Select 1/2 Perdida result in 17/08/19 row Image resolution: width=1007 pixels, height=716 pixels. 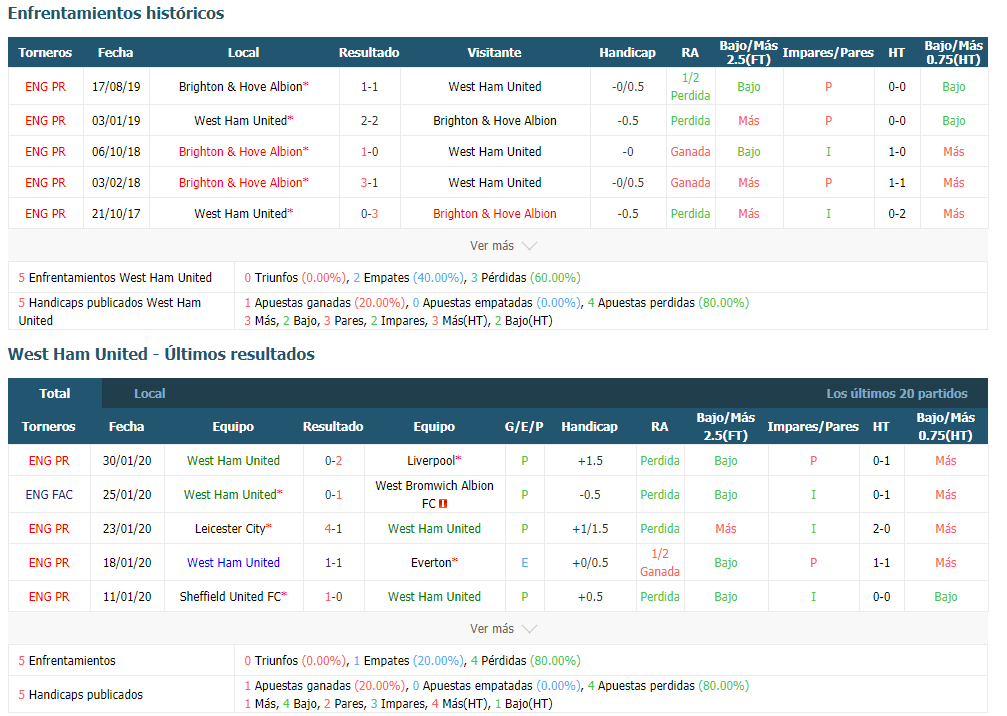690,87
